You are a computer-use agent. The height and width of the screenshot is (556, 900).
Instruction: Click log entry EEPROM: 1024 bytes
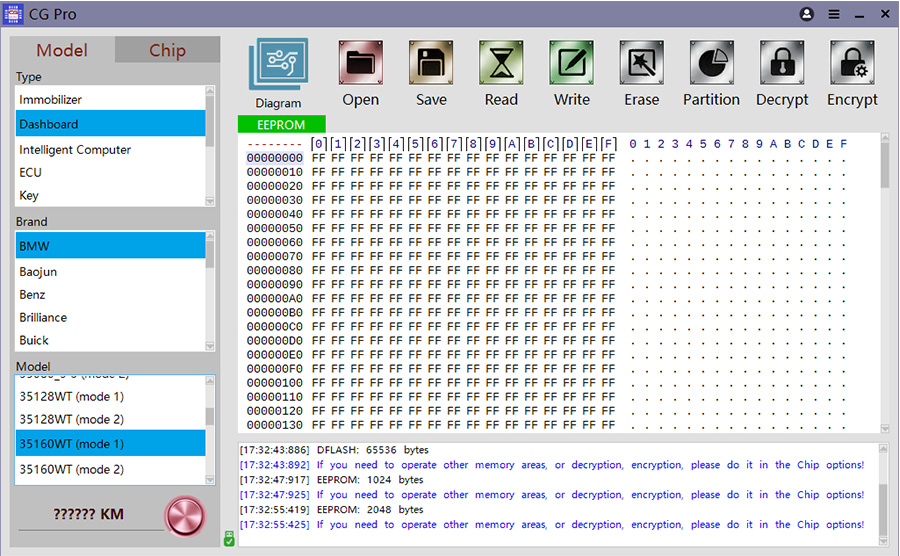pyautogui.click(x=331, y=480)
